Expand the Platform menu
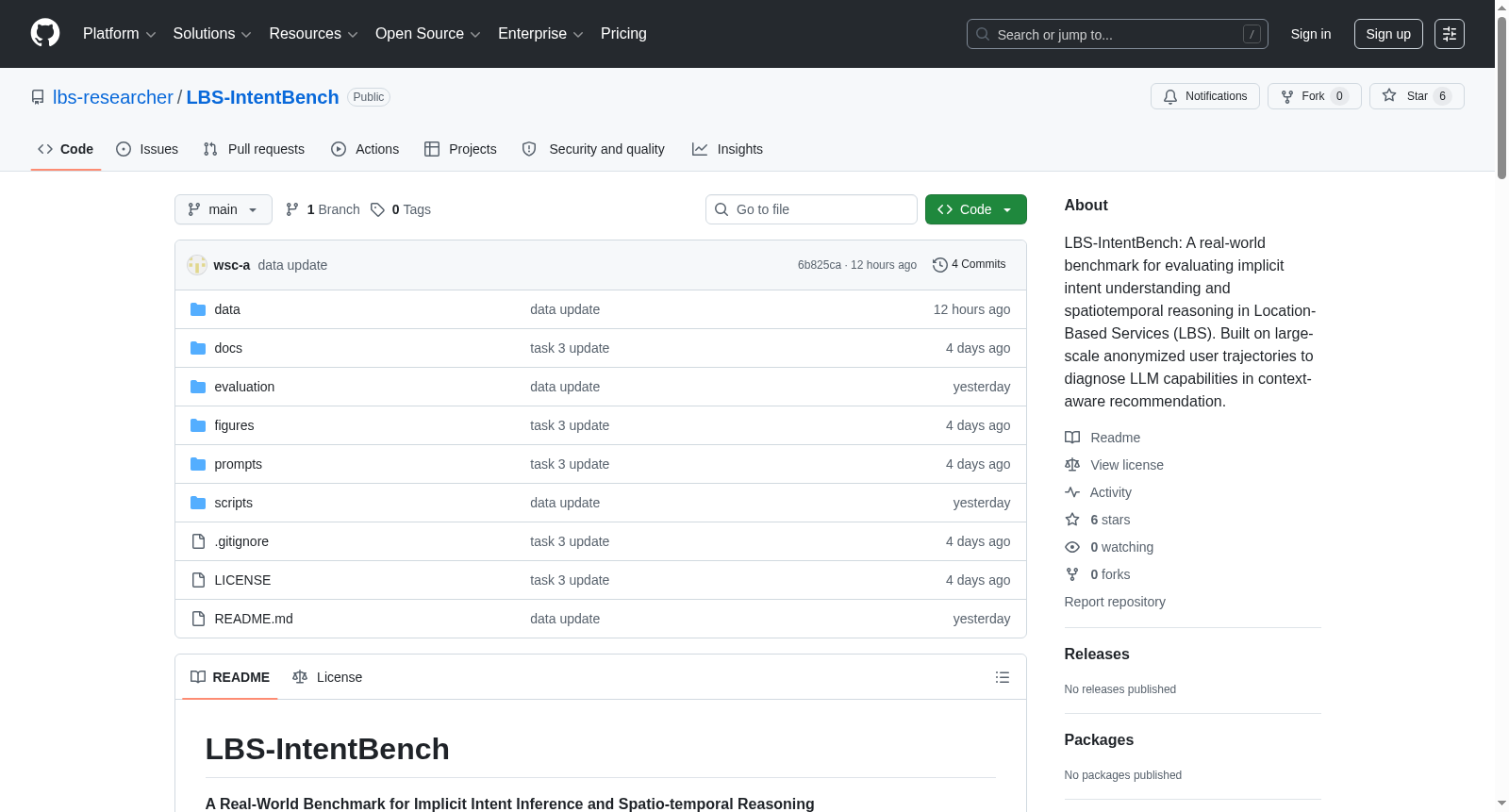The width and height of the screenshot is (1509, 812). (x=119, y=34)
